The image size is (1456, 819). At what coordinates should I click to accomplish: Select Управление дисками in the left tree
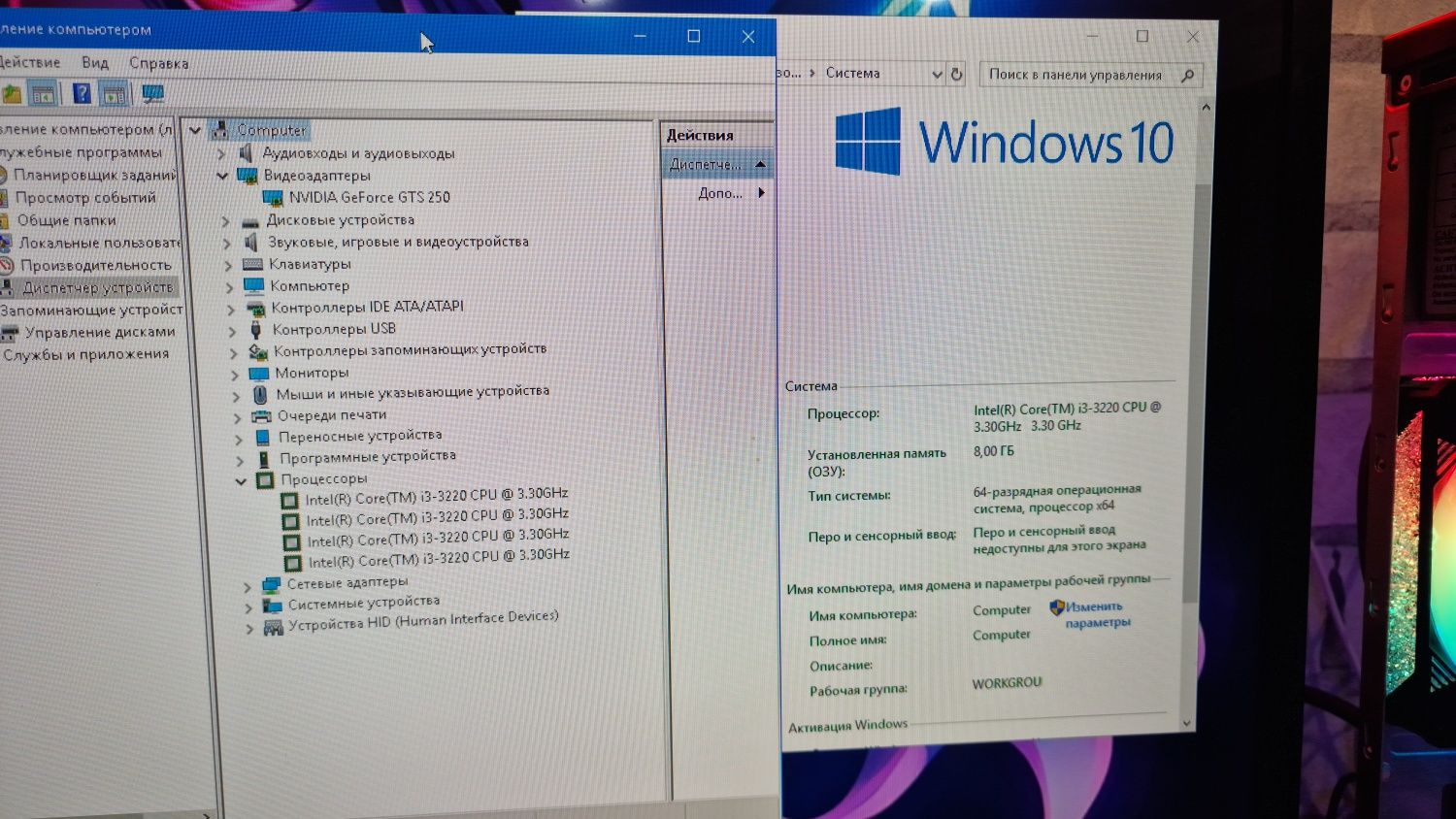pos(100,332)
